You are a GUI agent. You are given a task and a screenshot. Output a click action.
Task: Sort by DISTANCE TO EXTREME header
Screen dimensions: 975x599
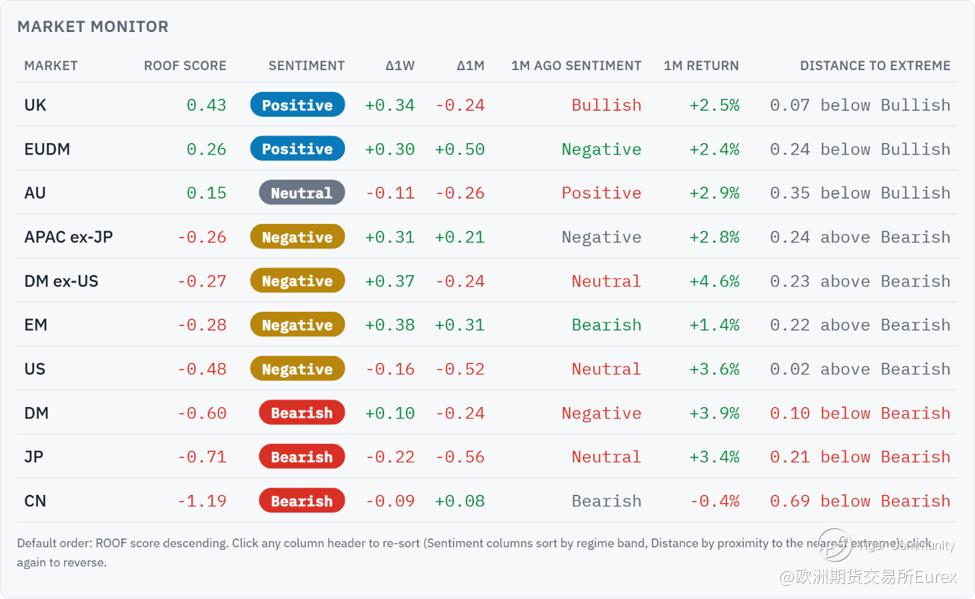click(875, 66)
